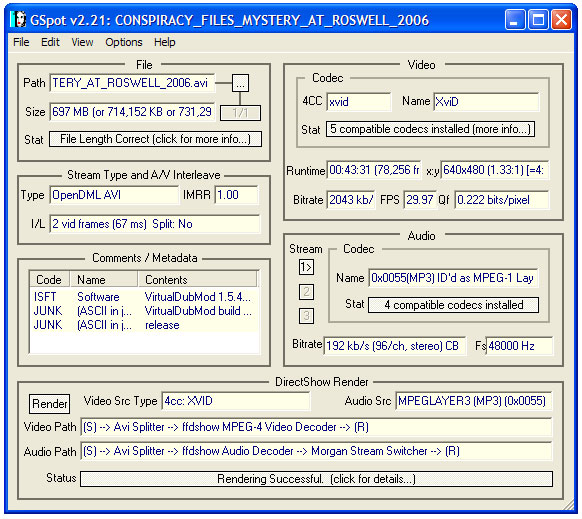
Task: Minimize the GSpot window
Action: coord(515,20)
